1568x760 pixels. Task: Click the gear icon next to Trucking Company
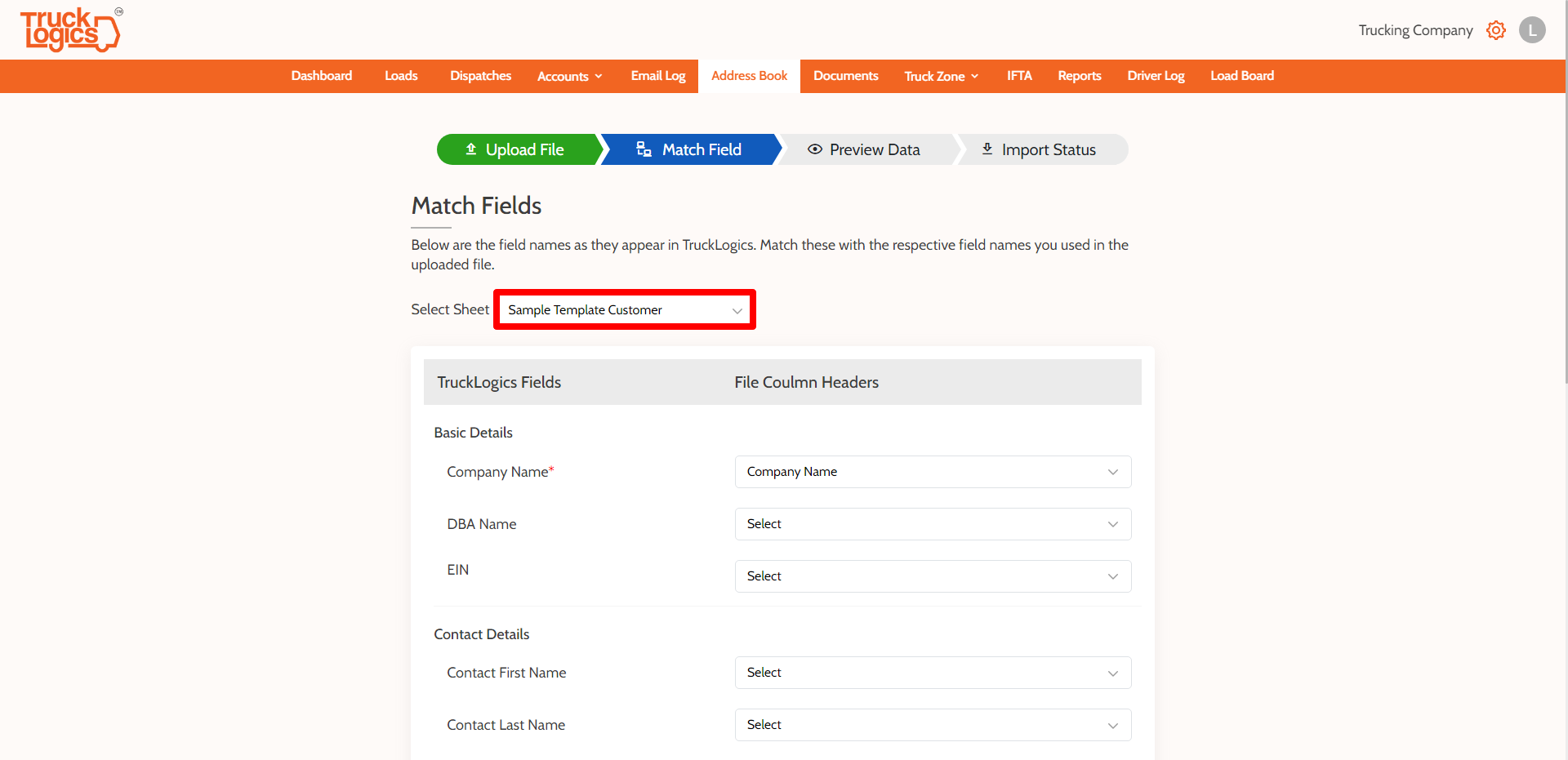coord(1496,29)
